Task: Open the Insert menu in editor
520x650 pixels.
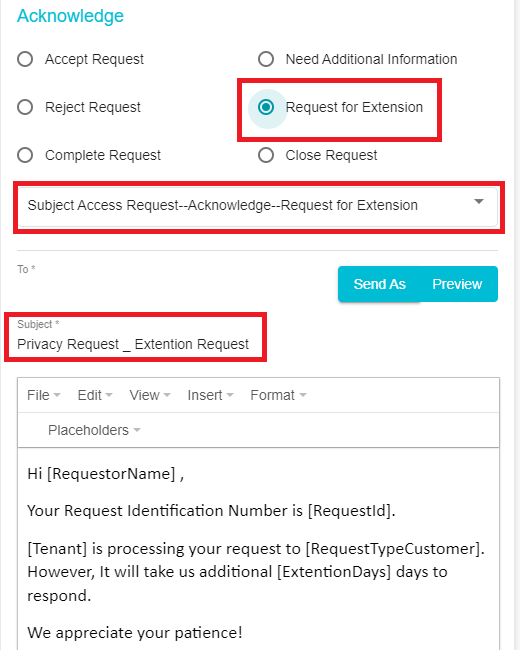Action: point(210,395)
